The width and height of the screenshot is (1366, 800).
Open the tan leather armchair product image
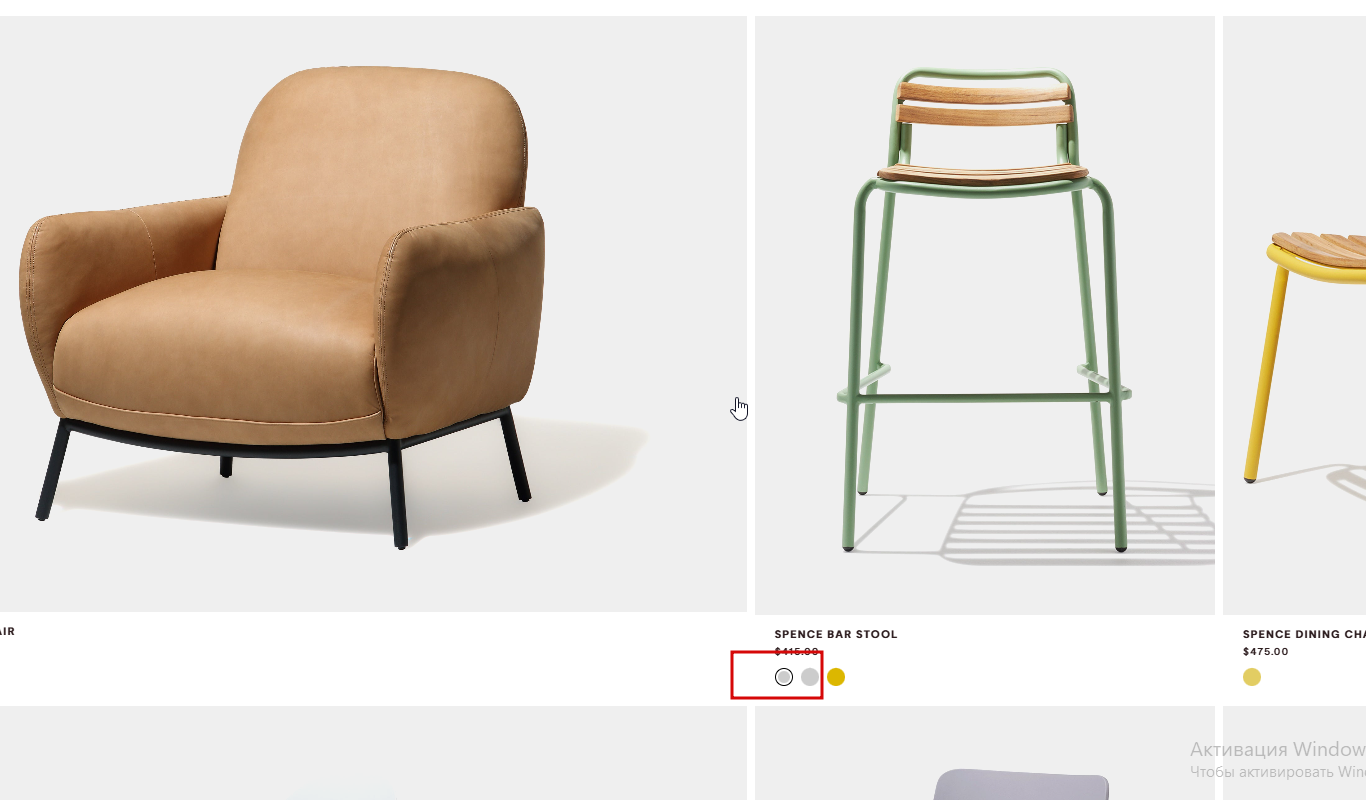click(x=373, y=314)
